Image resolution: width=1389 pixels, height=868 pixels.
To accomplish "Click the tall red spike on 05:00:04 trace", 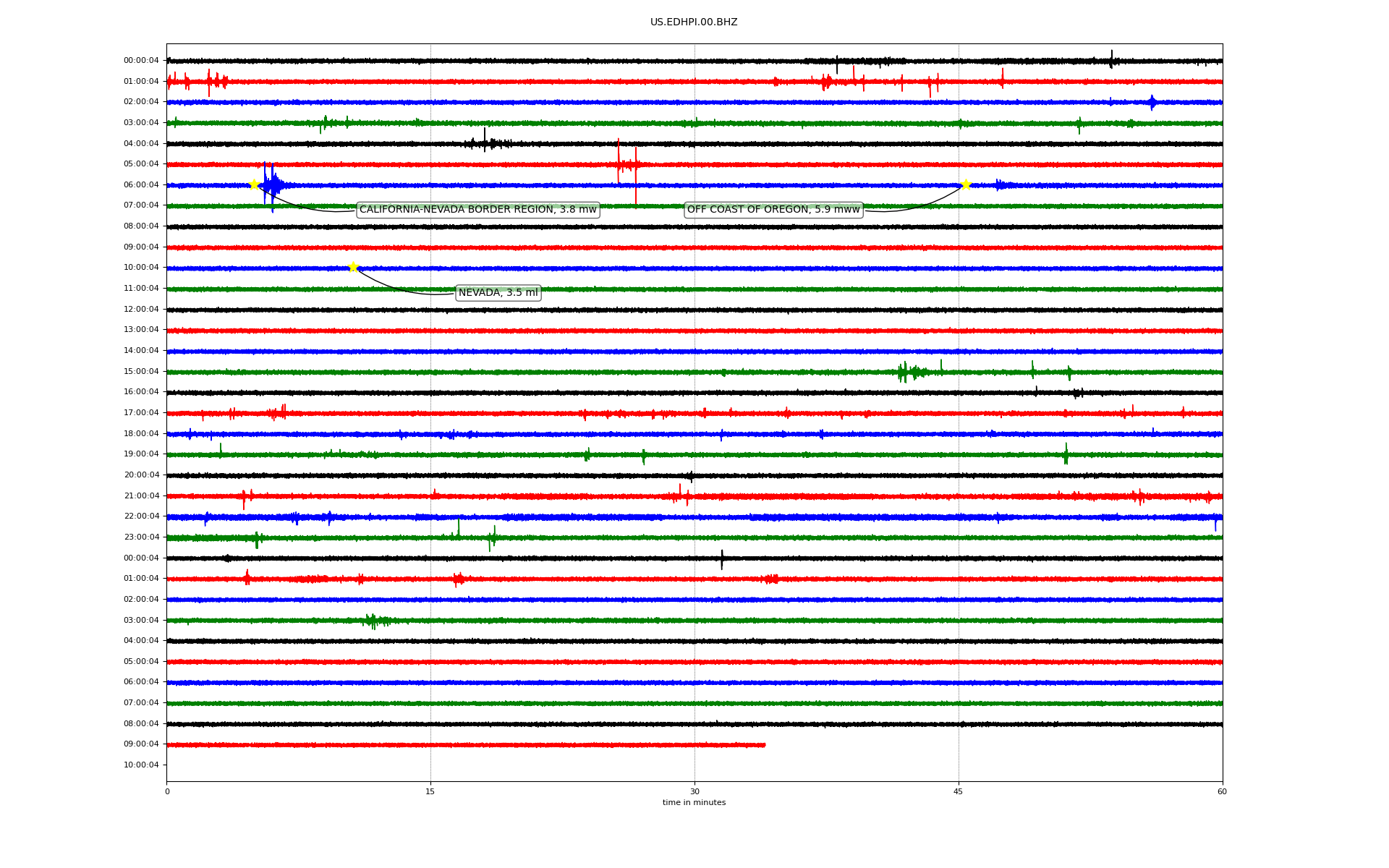I will pyautogui.click(x=636, y=174).
